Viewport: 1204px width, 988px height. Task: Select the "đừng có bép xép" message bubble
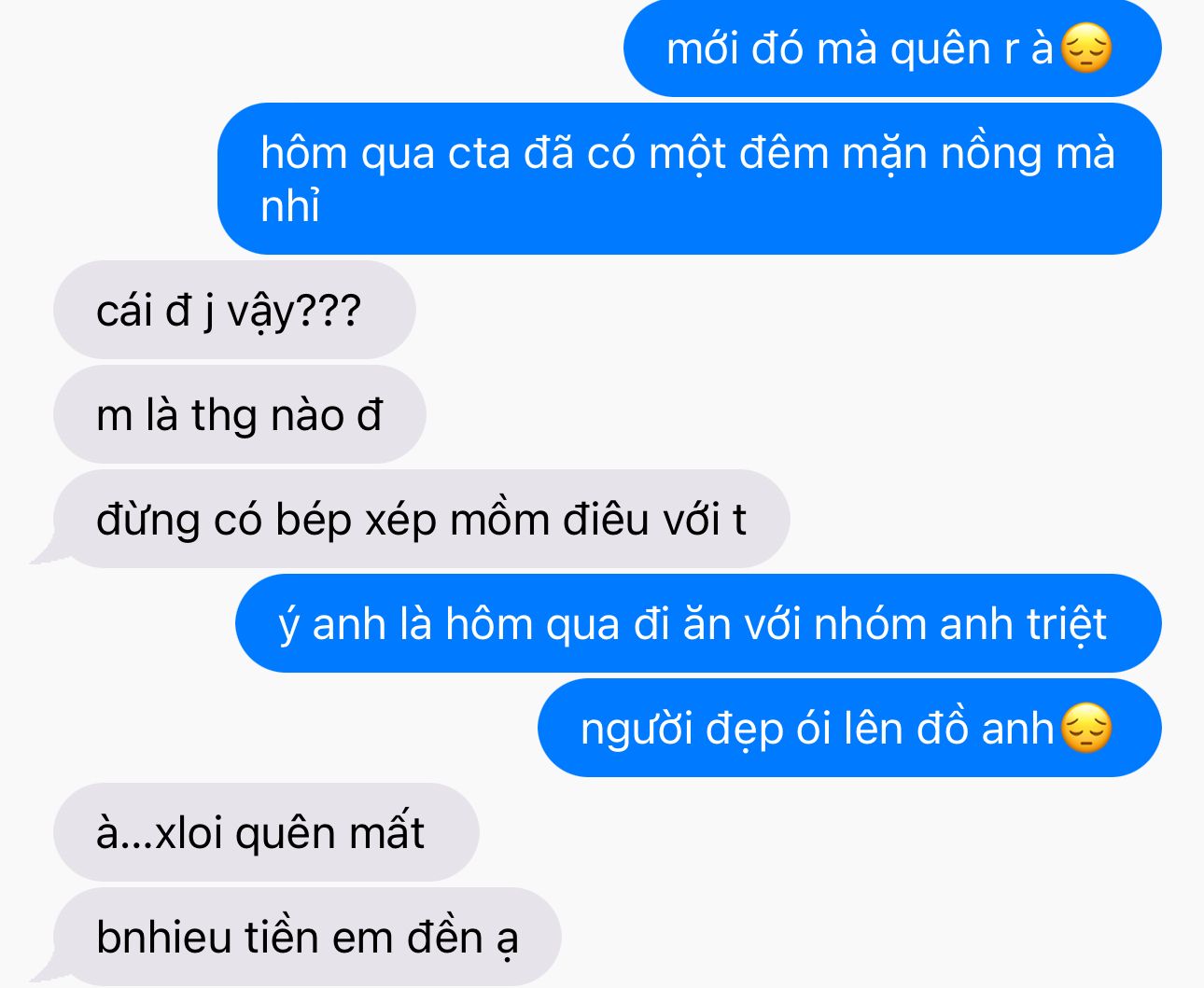pos(422,519)
